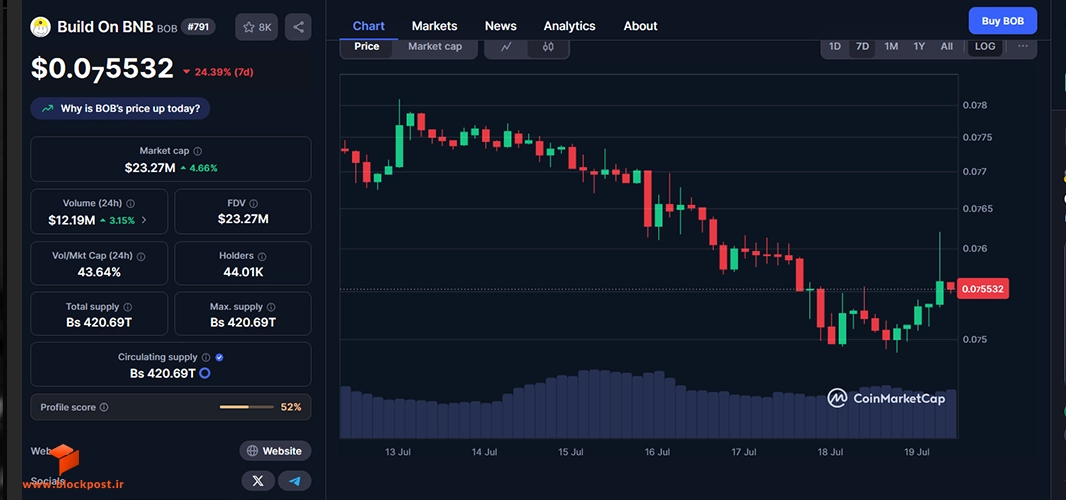Click the 43.64% Vol/Mkt Cap value
The image size is (1066, 500).
[99, 272]
